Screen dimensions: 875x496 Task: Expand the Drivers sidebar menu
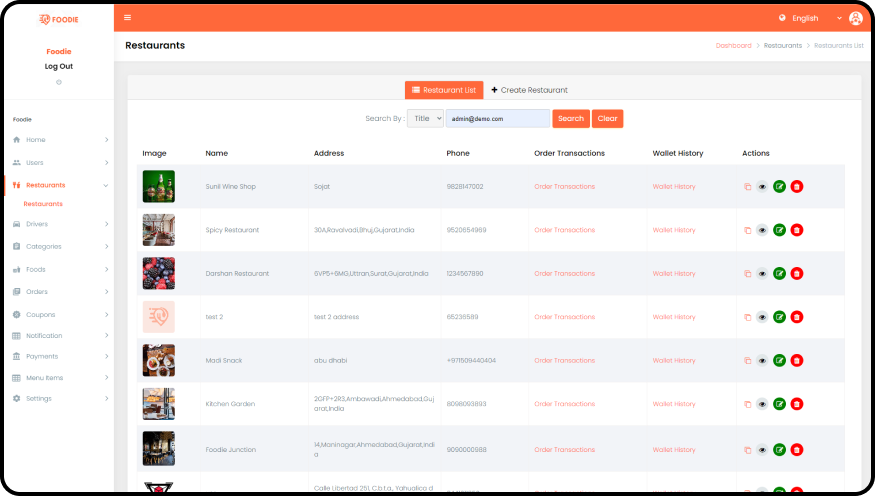(x=60, y=224)
